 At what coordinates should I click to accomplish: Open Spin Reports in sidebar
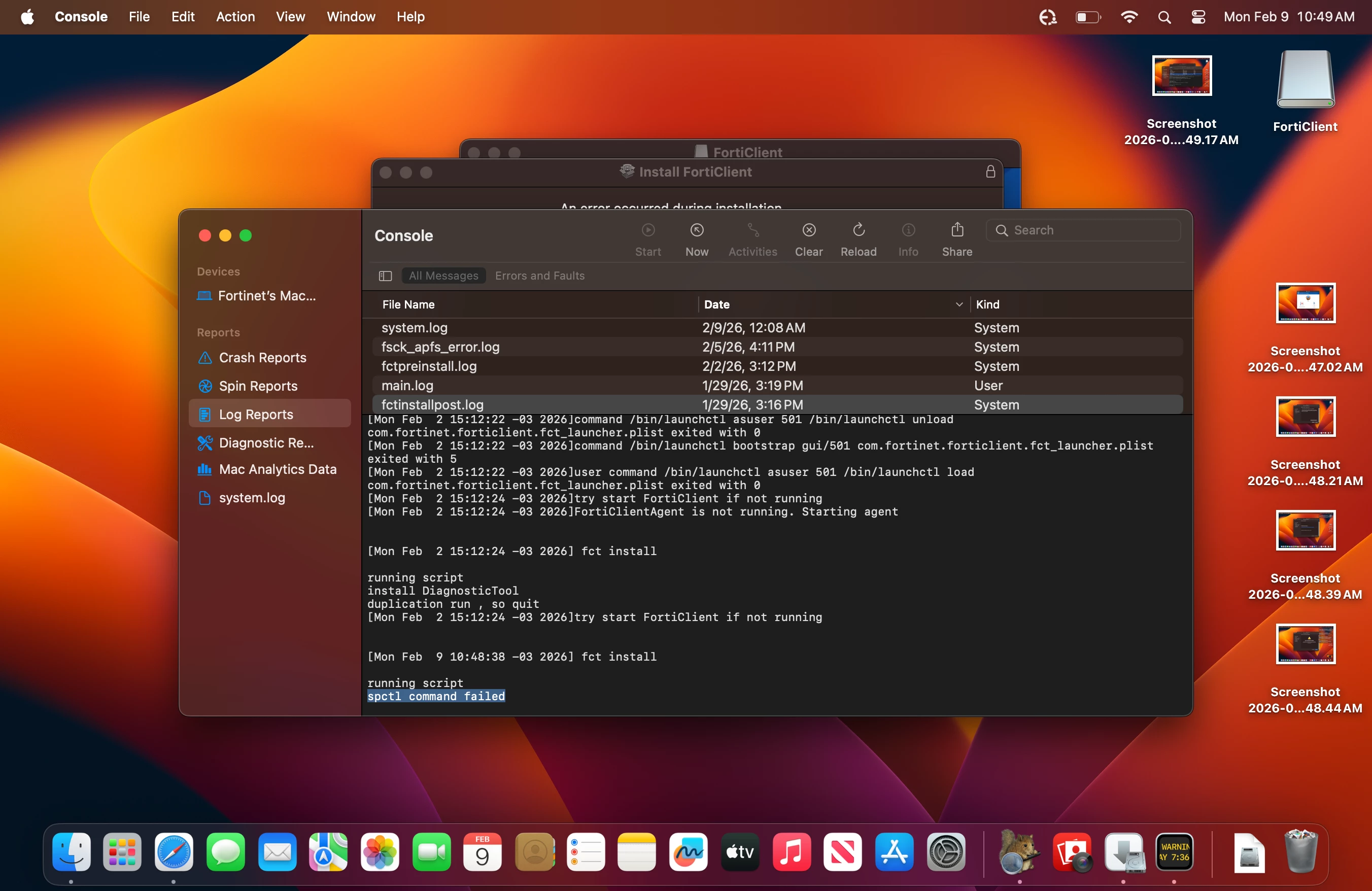click(270, 386)
